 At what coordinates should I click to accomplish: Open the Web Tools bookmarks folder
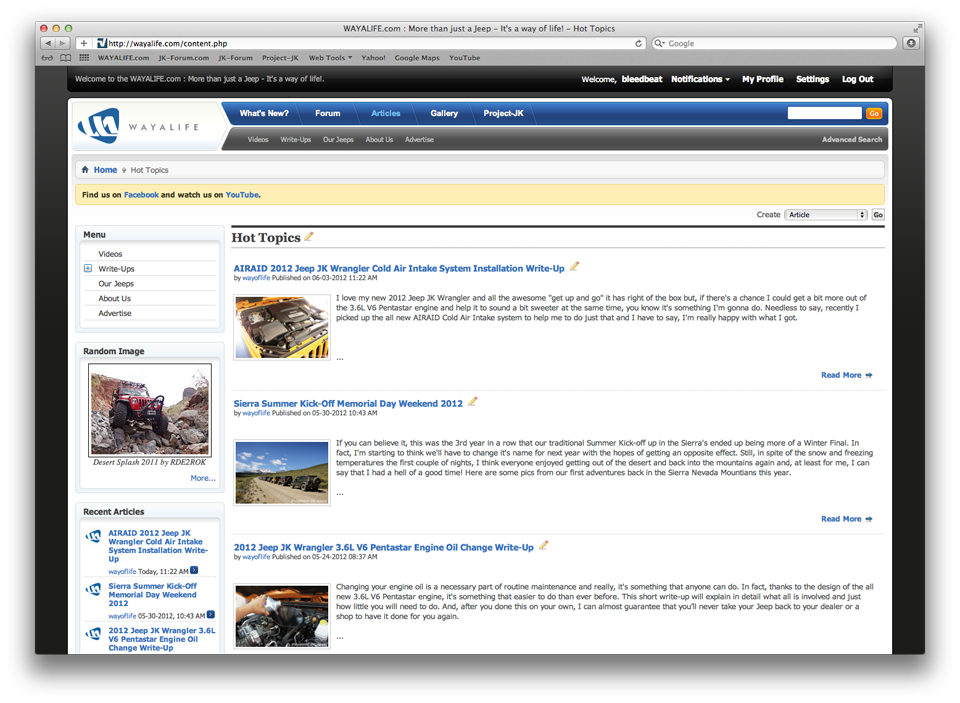330,58
